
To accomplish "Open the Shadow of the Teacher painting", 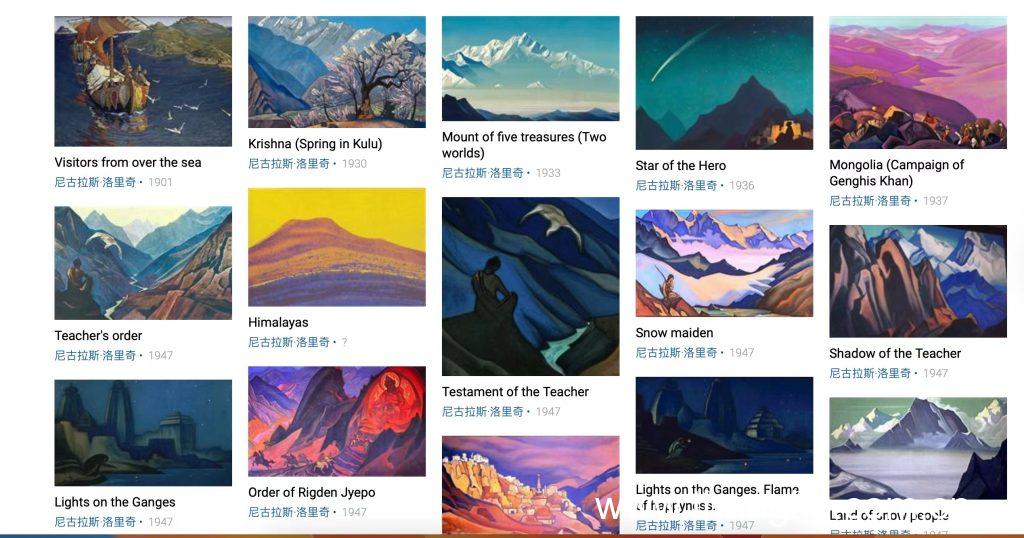I will [x=918, y=281].
